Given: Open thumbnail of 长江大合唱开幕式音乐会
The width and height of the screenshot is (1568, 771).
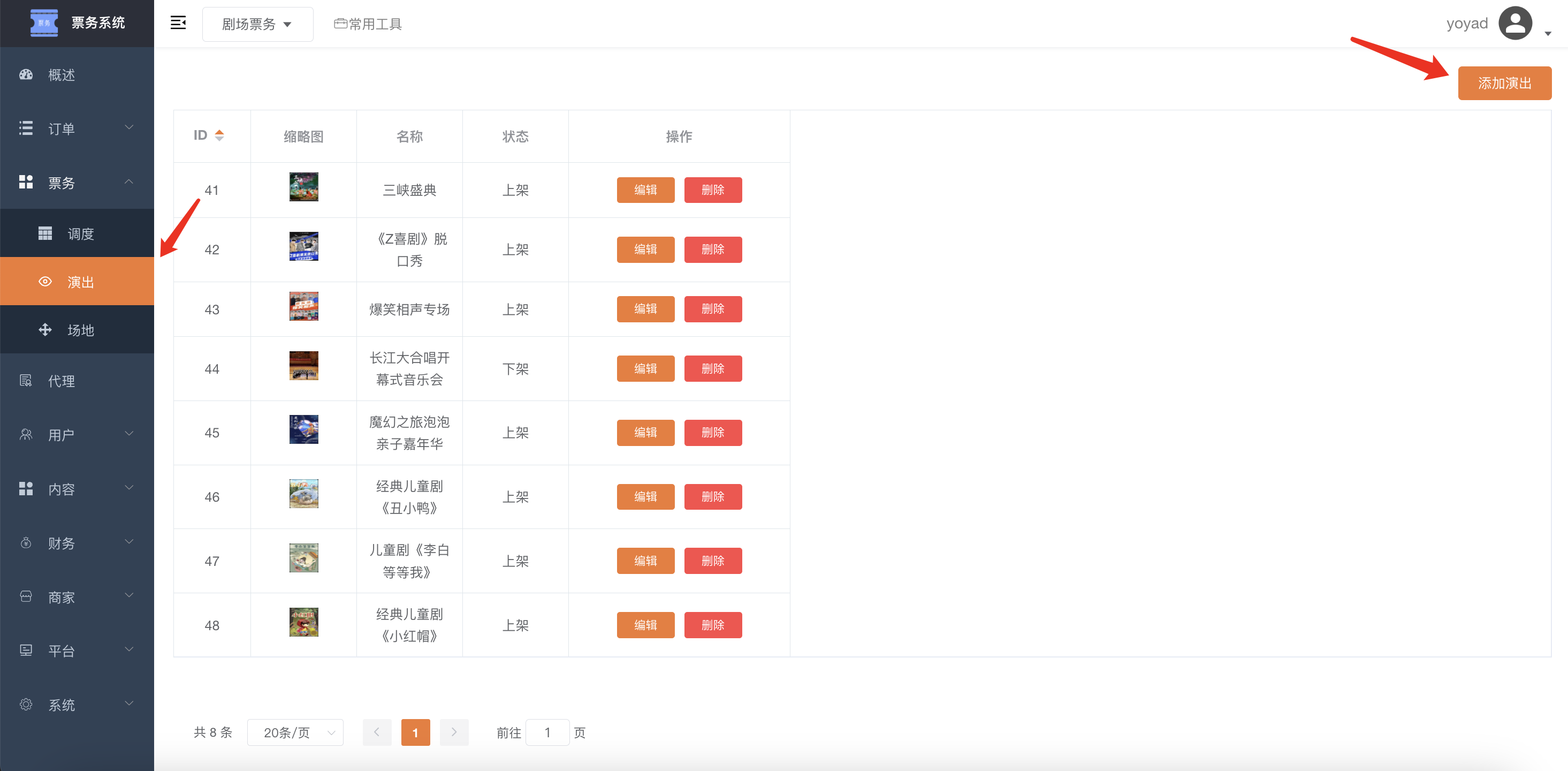Looking at the screenshot, I should [x=304, y=365].
